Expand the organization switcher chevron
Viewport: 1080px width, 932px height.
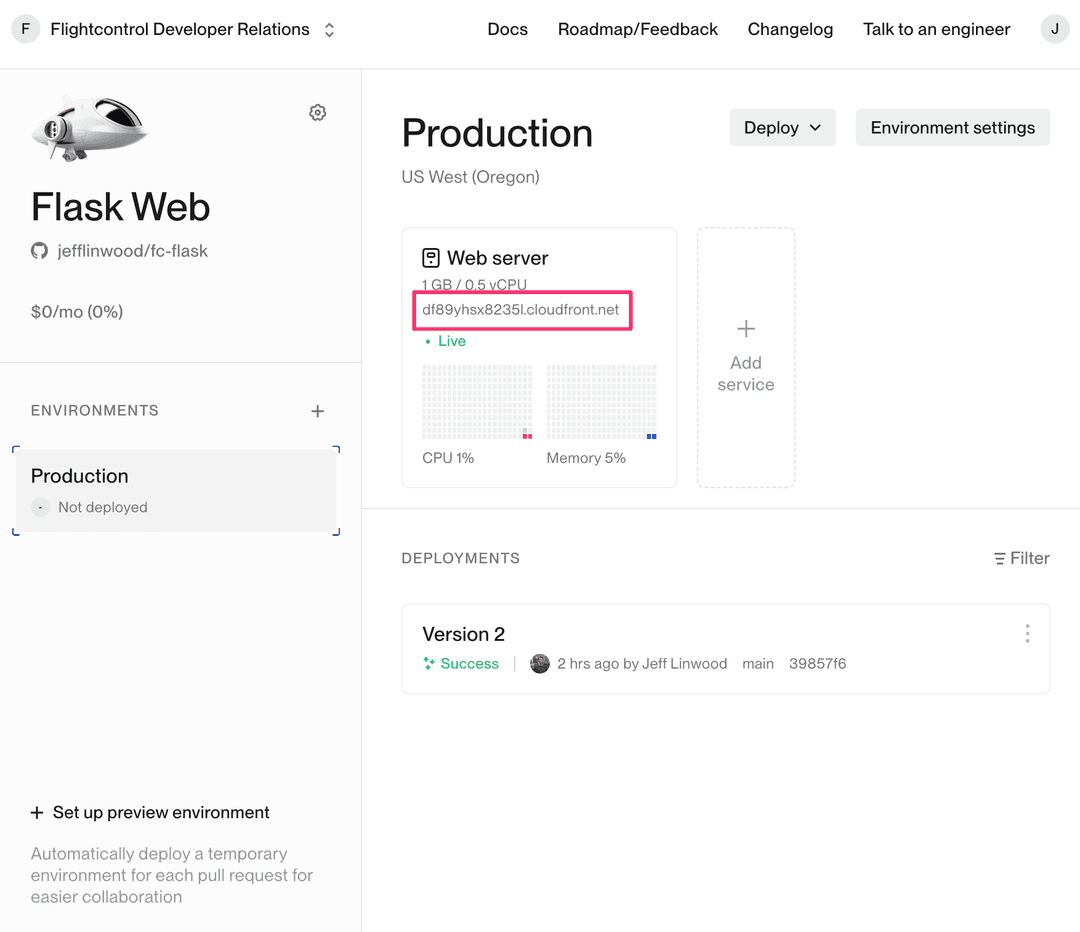(x=329, y=29)
